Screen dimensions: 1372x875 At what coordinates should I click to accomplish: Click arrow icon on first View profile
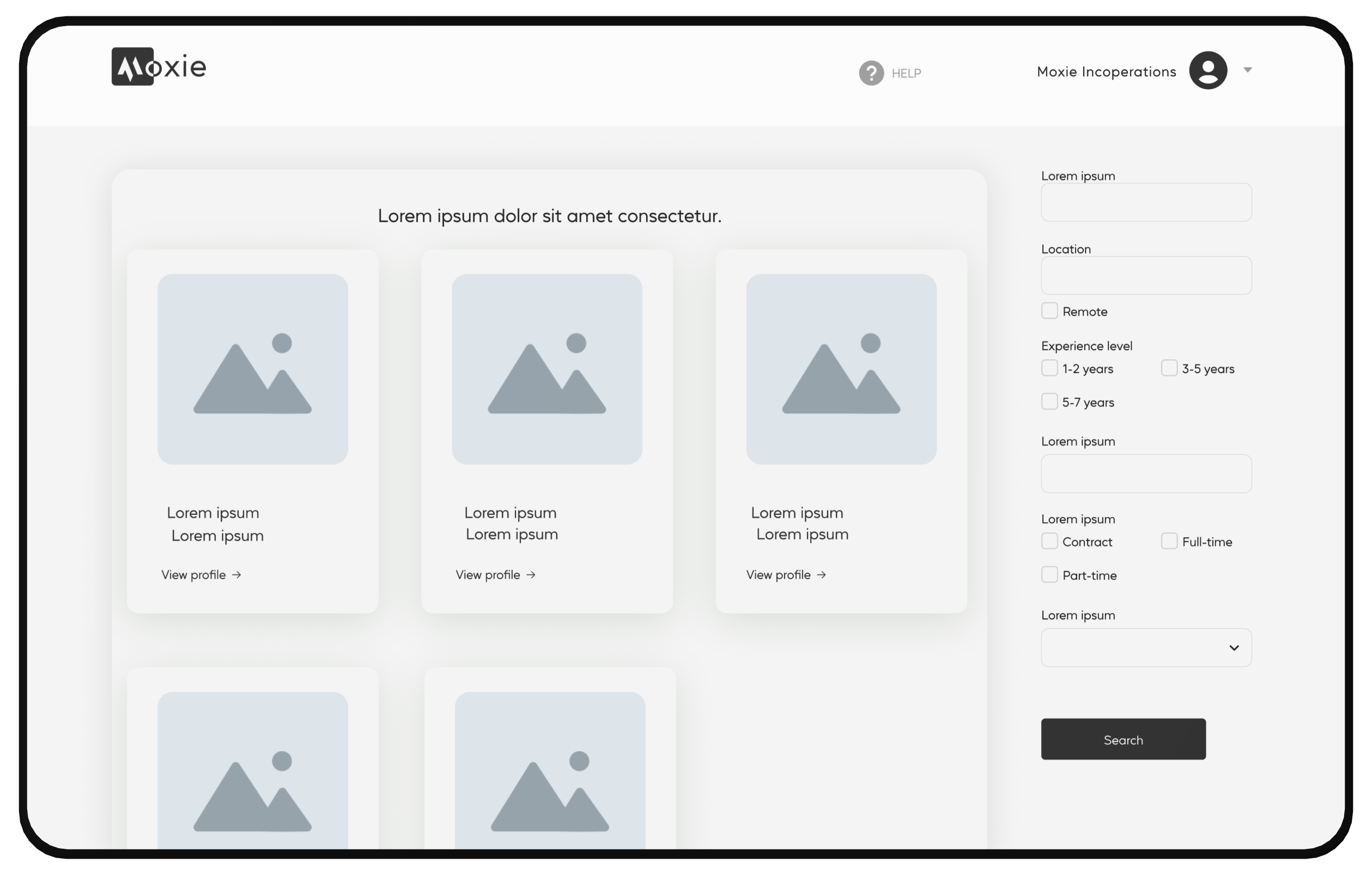click(236, 575)
